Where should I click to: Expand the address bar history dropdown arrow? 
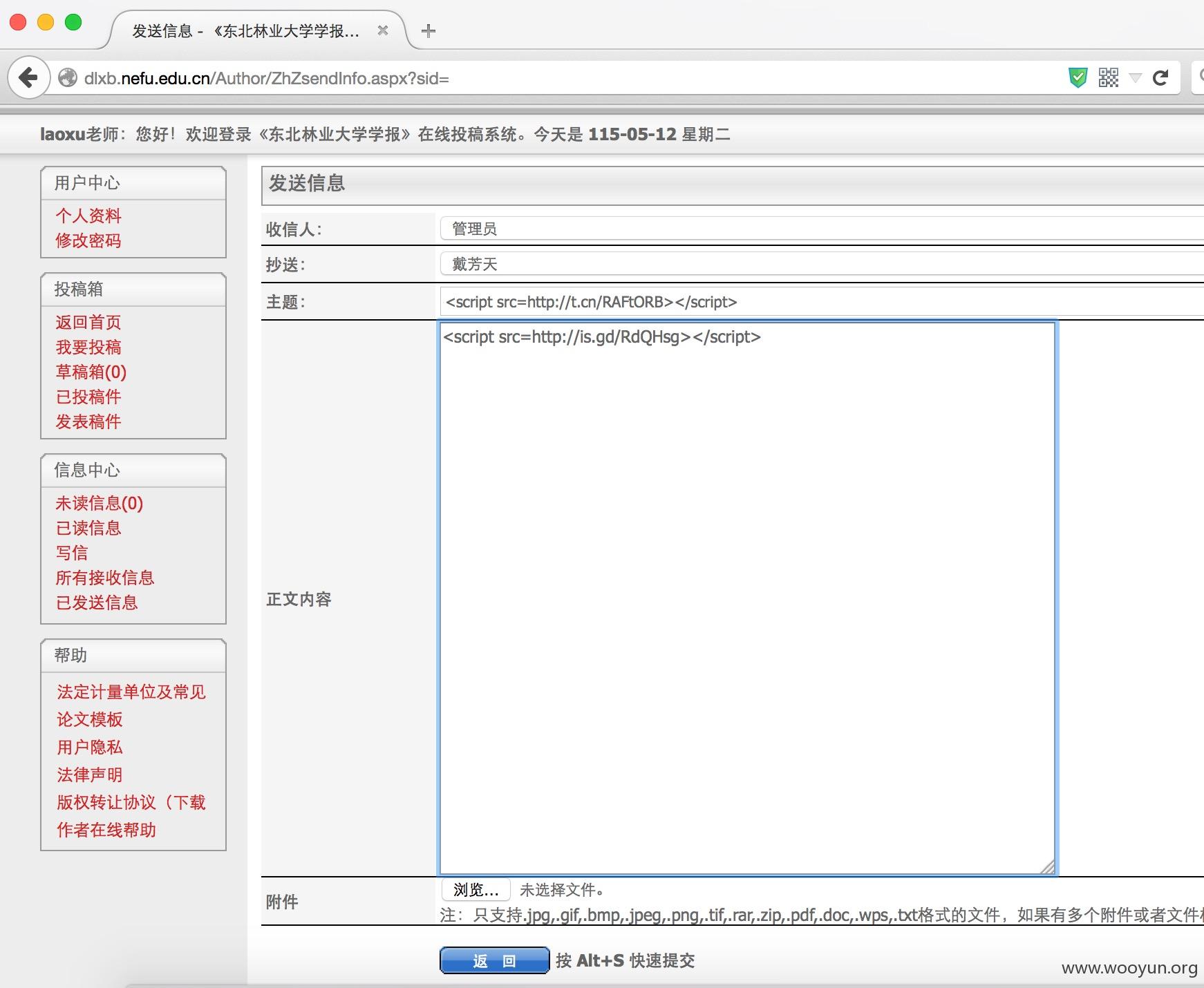(1135, 77)
